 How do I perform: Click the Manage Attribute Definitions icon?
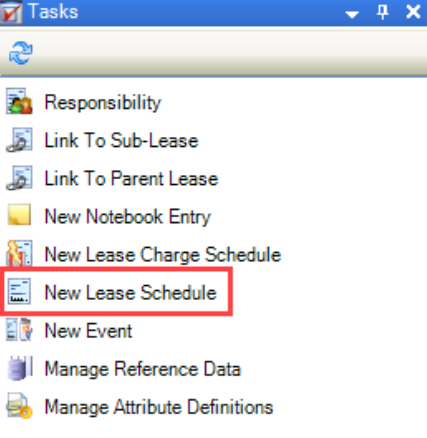[19, 406]
